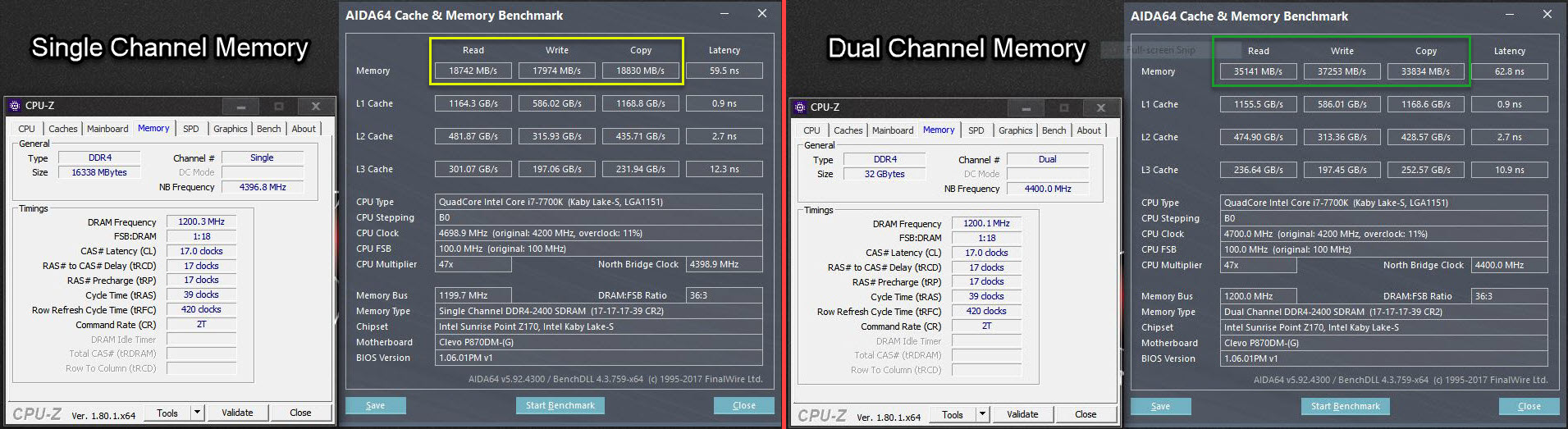Open the Caches tab in left CPU-Z window
Viewport: 1568px width, 429px height.
[63, 129]
